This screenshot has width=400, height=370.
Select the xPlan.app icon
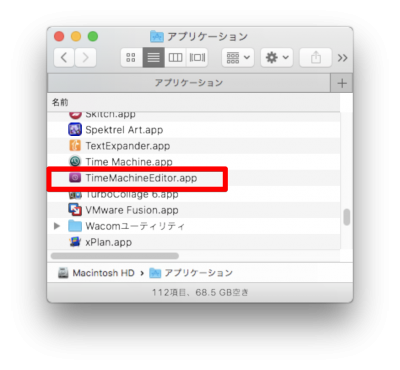tap(75, 242)
